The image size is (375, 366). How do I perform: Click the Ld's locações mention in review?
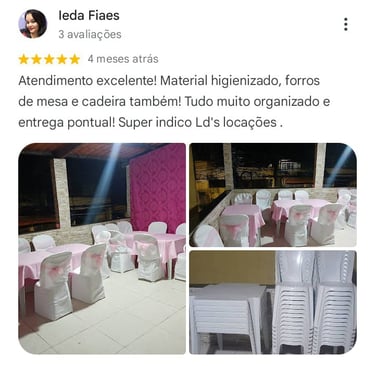[x=235, y=122]
